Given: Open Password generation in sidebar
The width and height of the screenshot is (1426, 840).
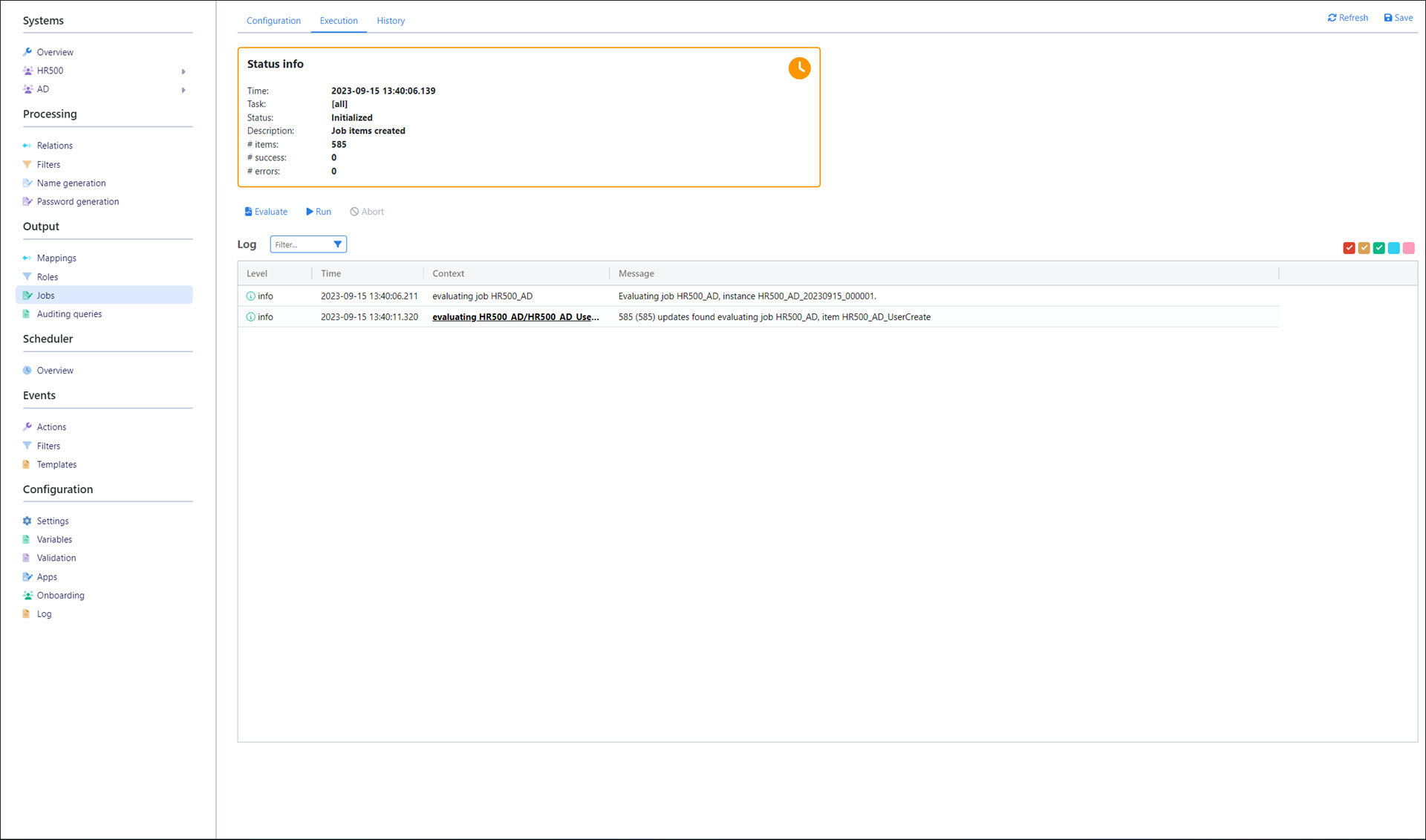Looking at the screenshot, I should 77,202.
